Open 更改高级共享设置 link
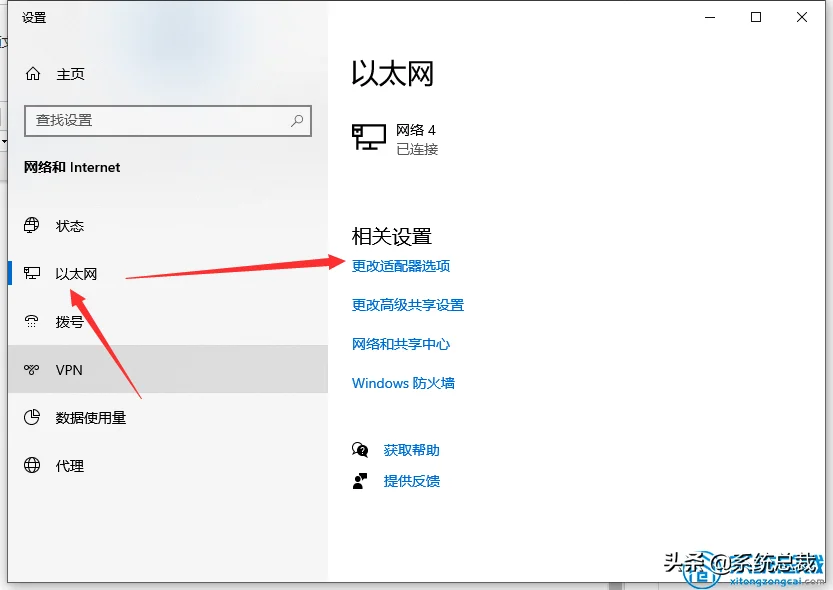The height and width of the screenshot is (590, 833). tap(408, 305)
